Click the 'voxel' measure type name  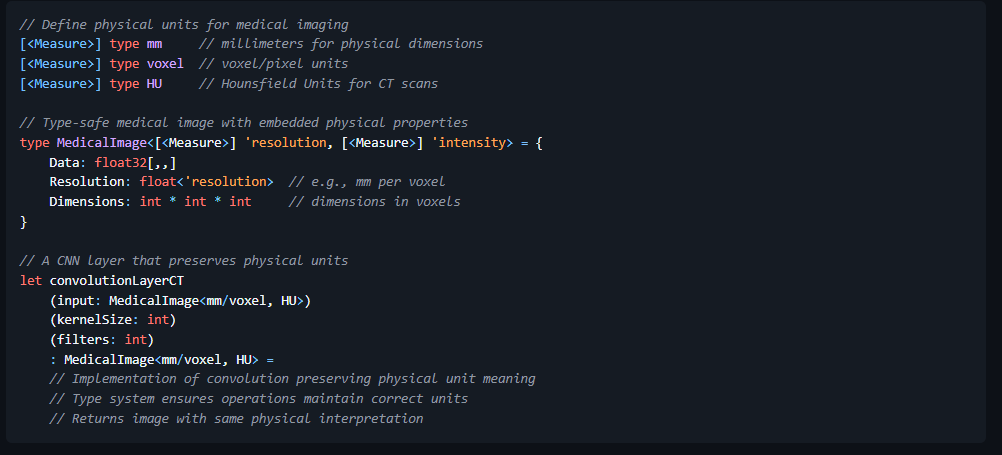tap(165, 64)
